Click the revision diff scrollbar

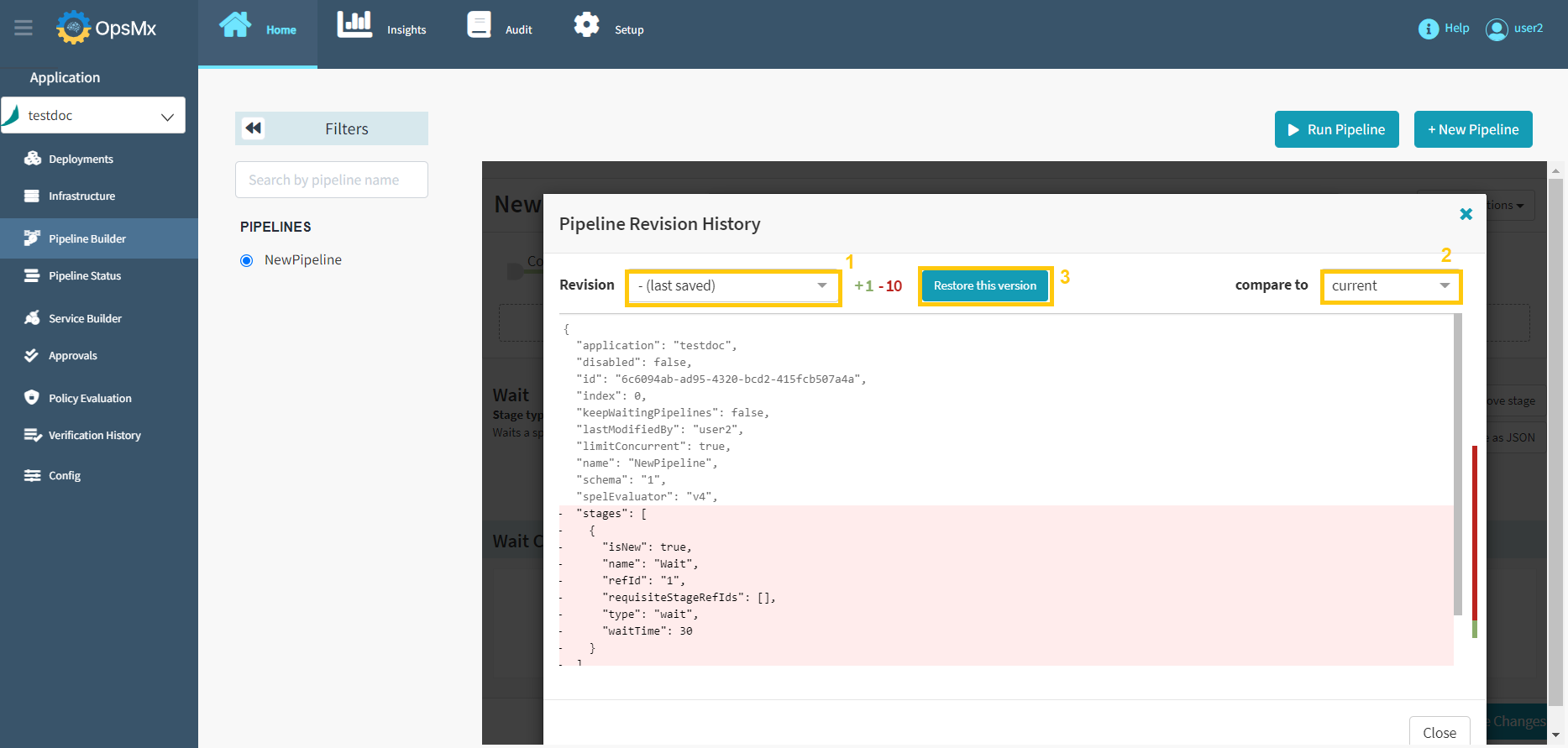pyautogui.click(x=1457, y=462)
